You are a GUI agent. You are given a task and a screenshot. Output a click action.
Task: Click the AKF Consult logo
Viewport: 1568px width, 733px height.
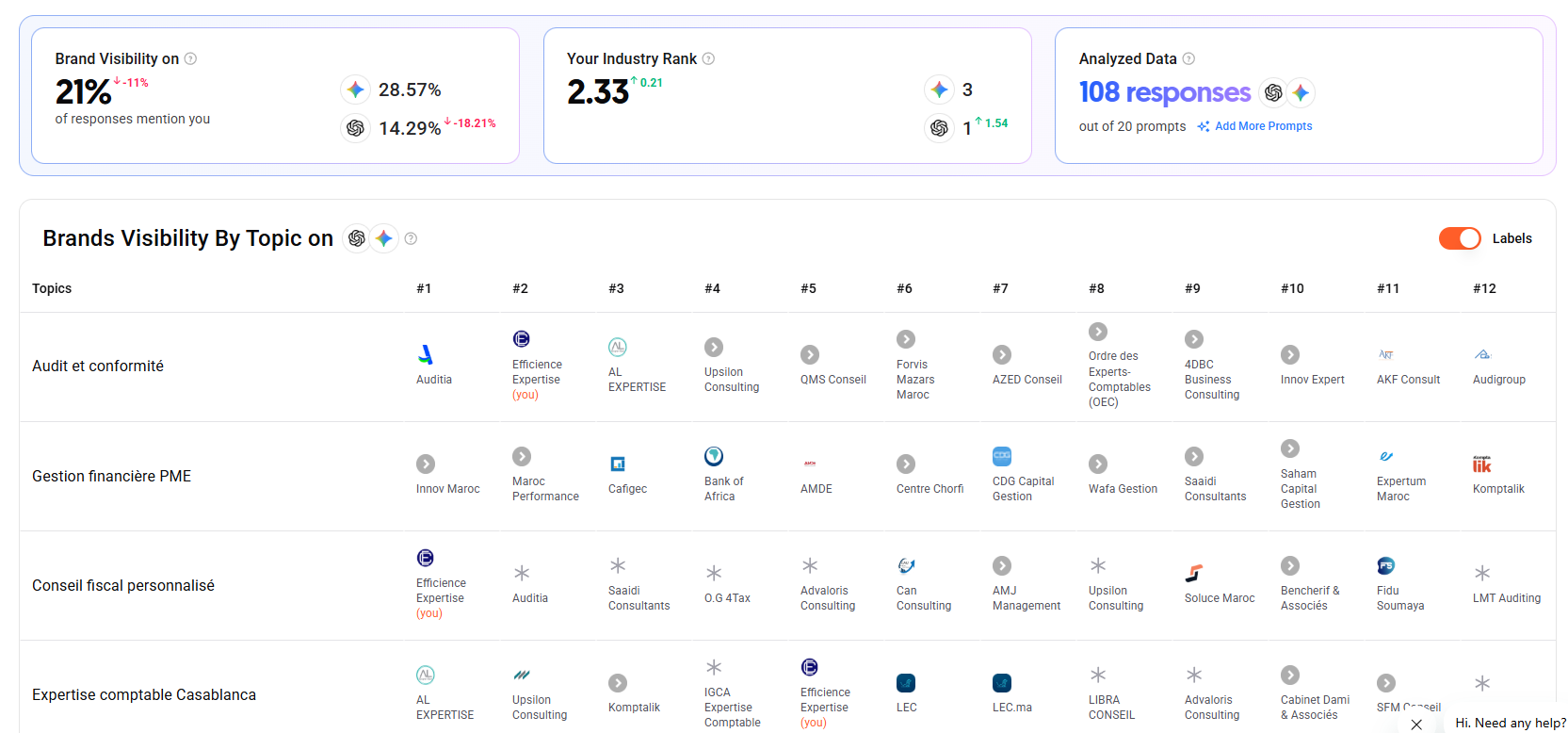[1386, 354]
